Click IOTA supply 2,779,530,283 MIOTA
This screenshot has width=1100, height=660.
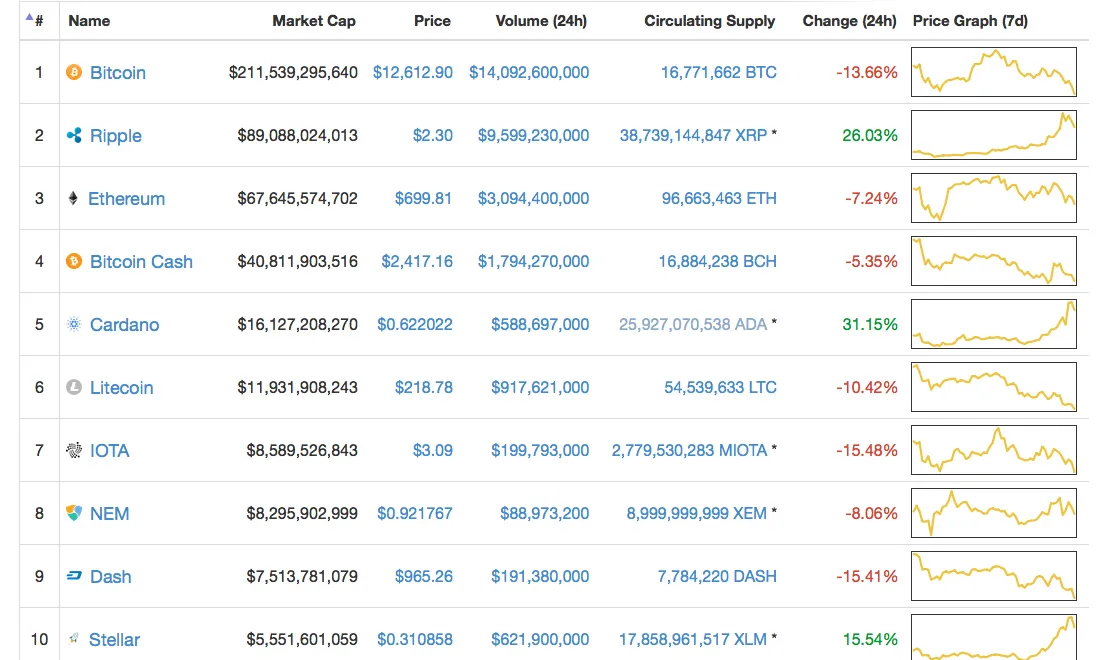[689, 450]
